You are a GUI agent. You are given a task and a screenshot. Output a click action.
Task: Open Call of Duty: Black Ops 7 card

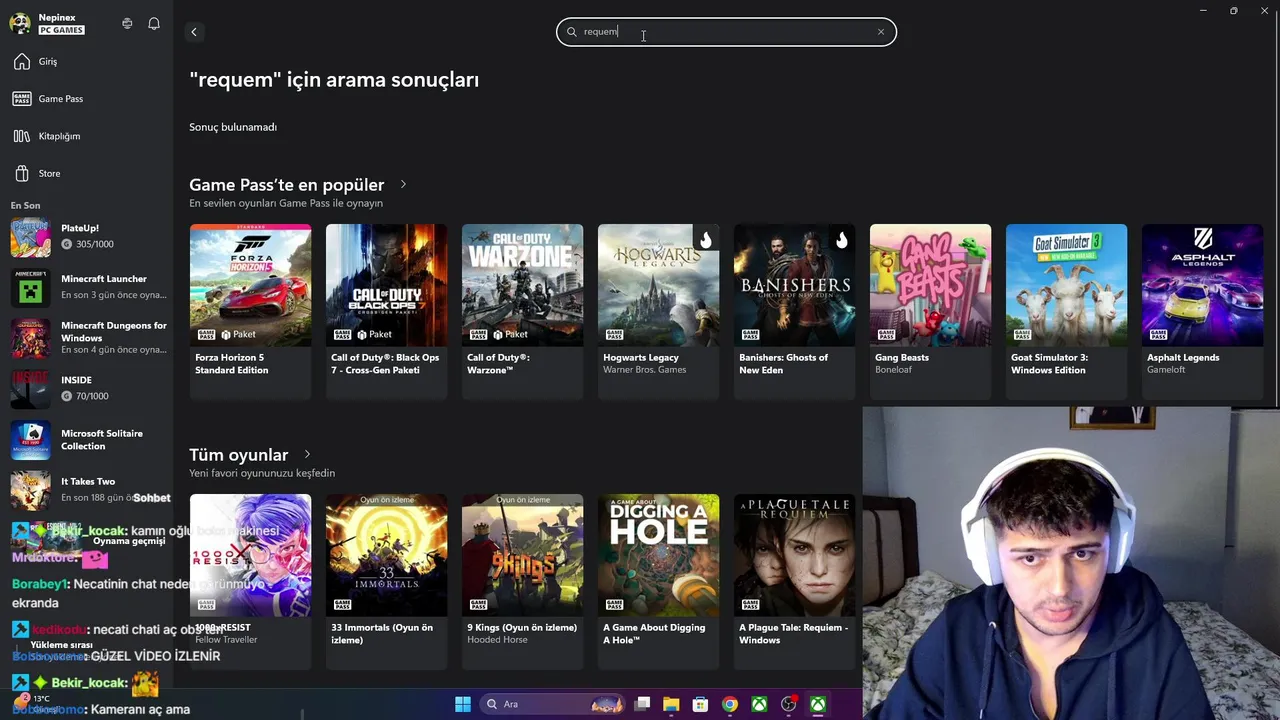386,311
